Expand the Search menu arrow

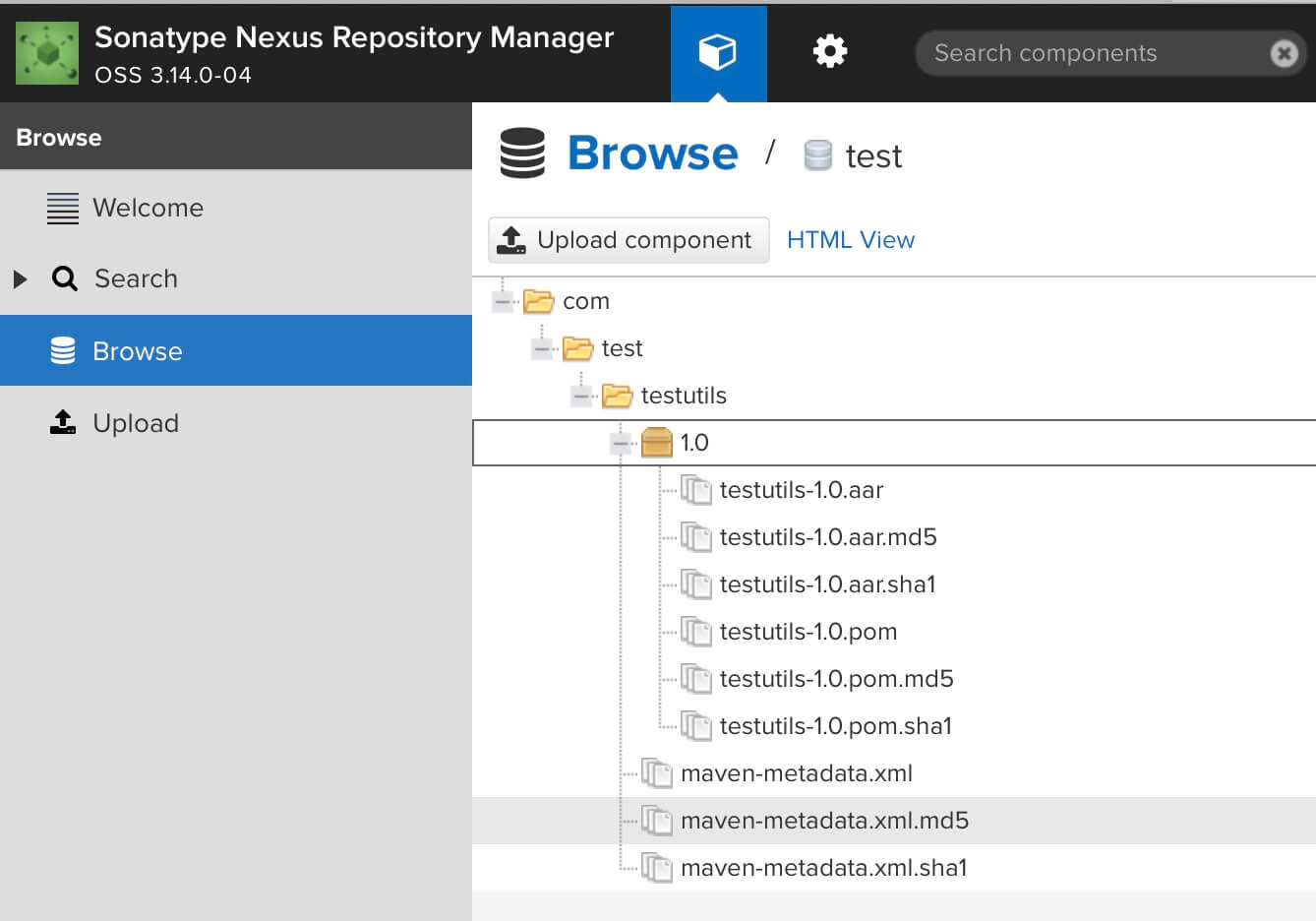click(20, 279)
